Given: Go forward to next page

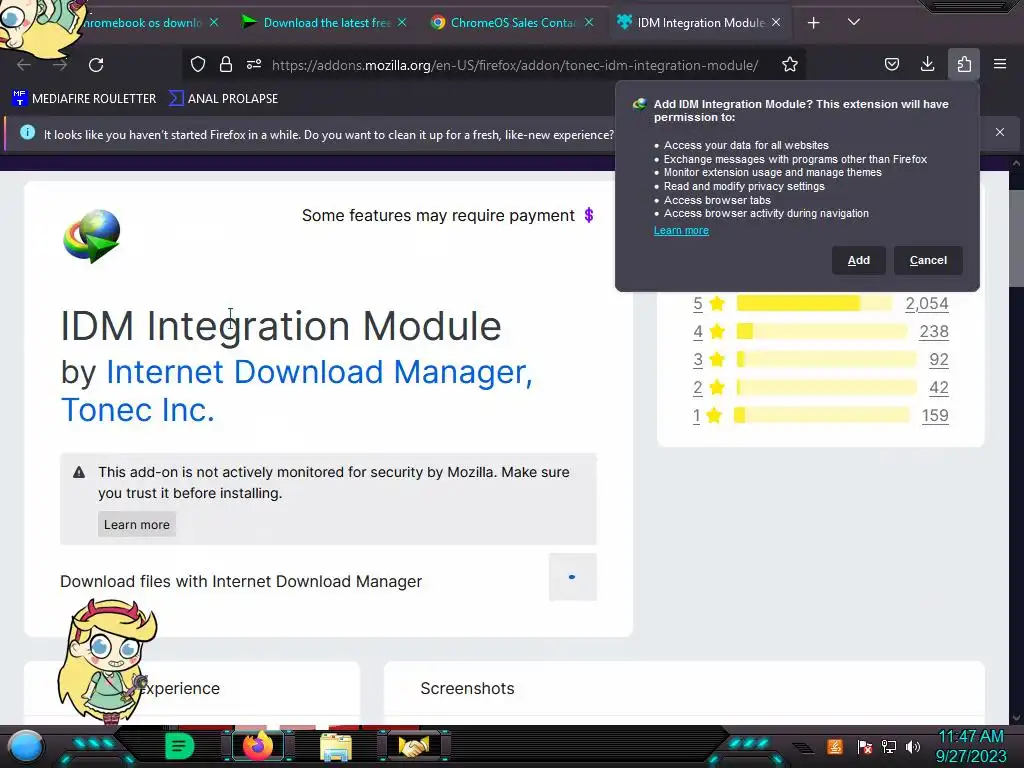Looking at the screenshot, I should (60, 65).
